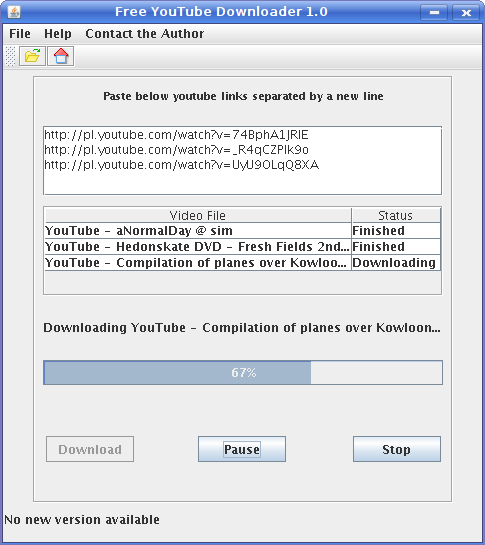The width and height of the screenshot is (485, 545).
Task: Open the Help menu
Action: coord(58,34)
